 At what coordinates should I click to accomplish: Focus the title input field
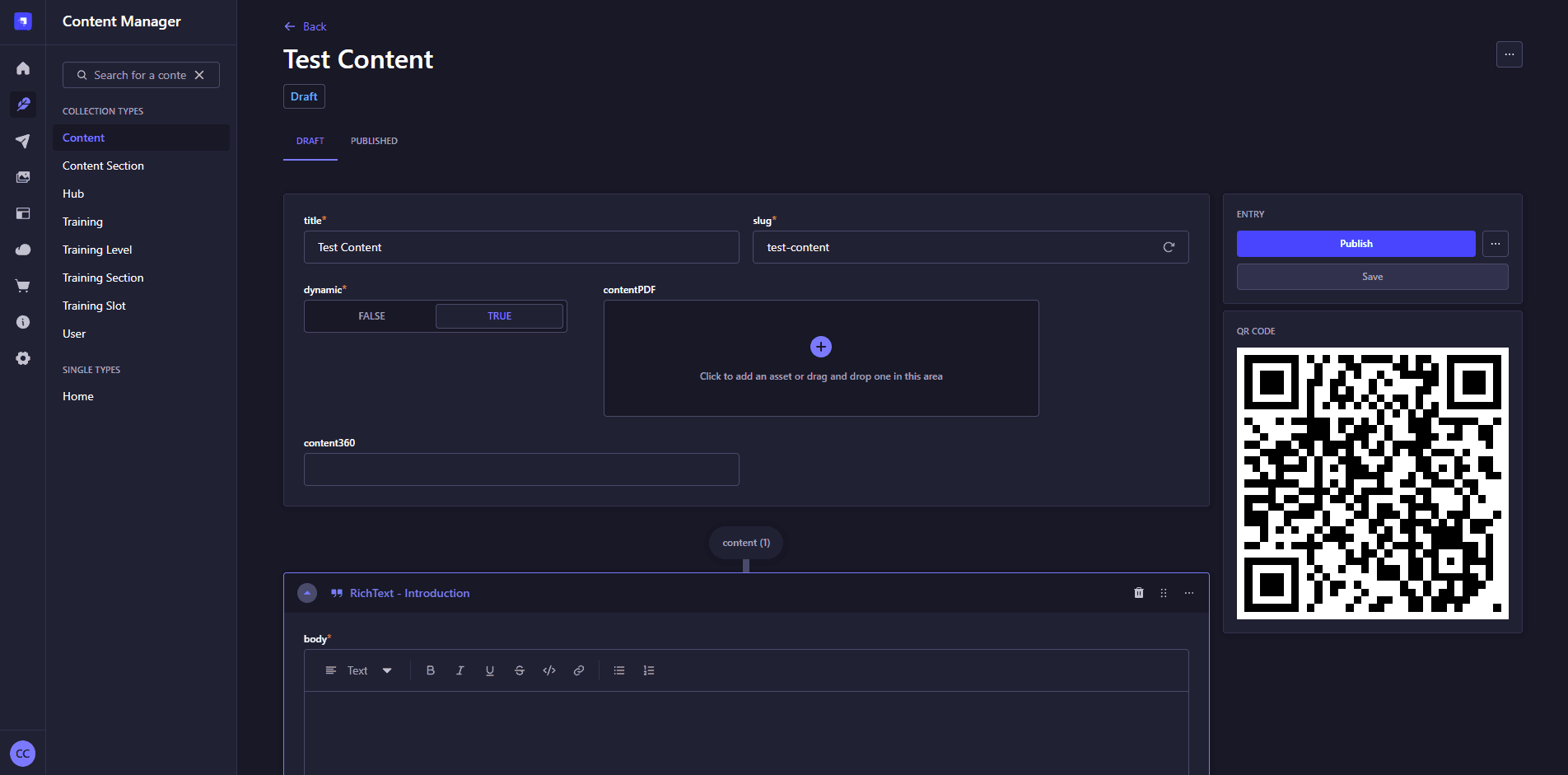(x=521, y=247)
